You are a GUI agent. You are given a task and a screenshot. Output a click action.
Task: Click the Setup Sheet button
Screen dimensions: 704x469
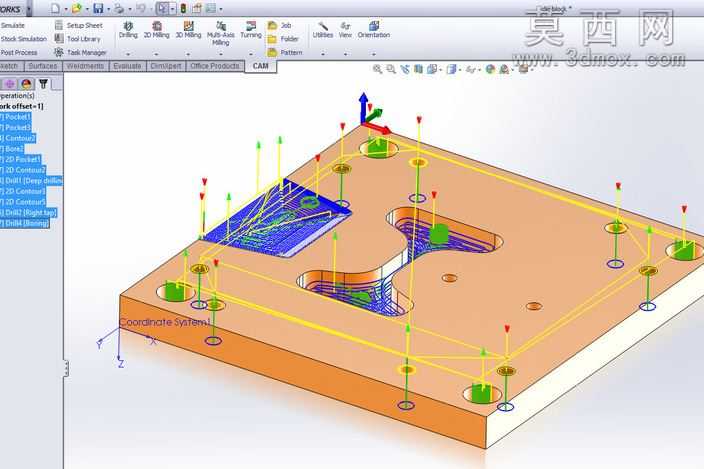tap(79, 26)
